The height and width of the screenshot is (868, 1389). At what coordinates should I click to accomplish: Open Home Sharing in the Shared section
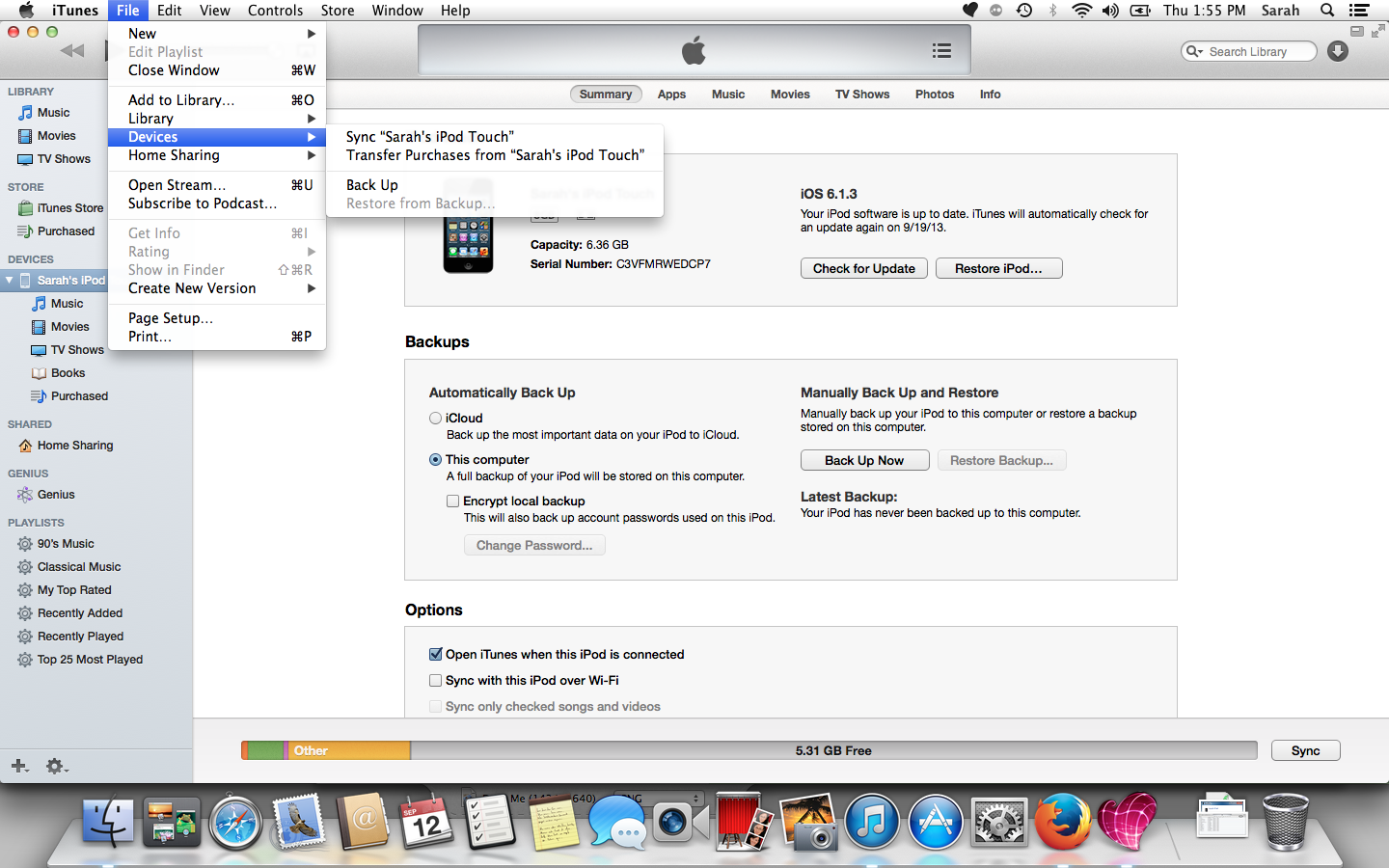pyautogui.click(x=73, y=445)
